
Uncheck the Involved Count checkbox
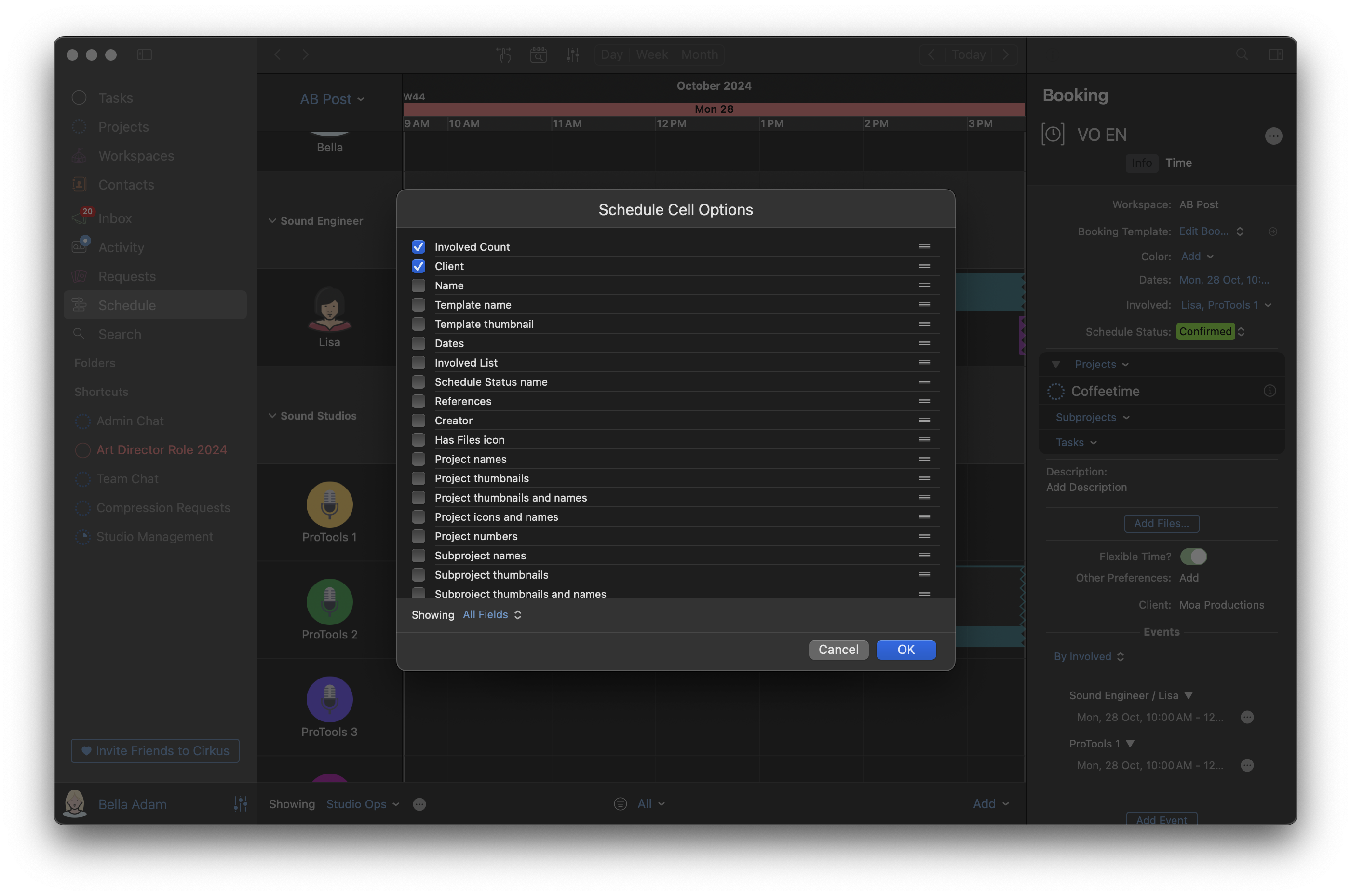tap(418, 247)
